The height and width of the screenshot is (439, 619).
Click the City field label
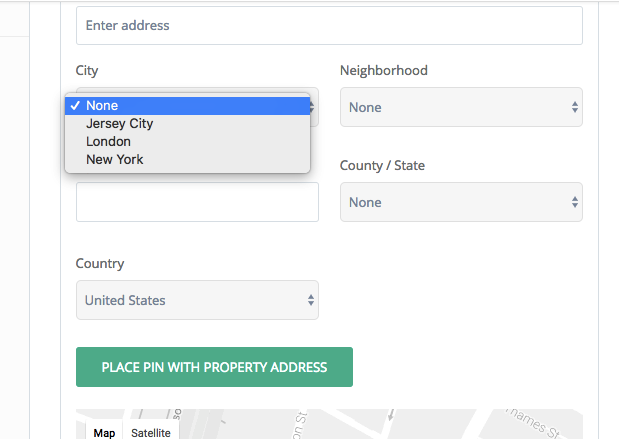coord(87,71)
